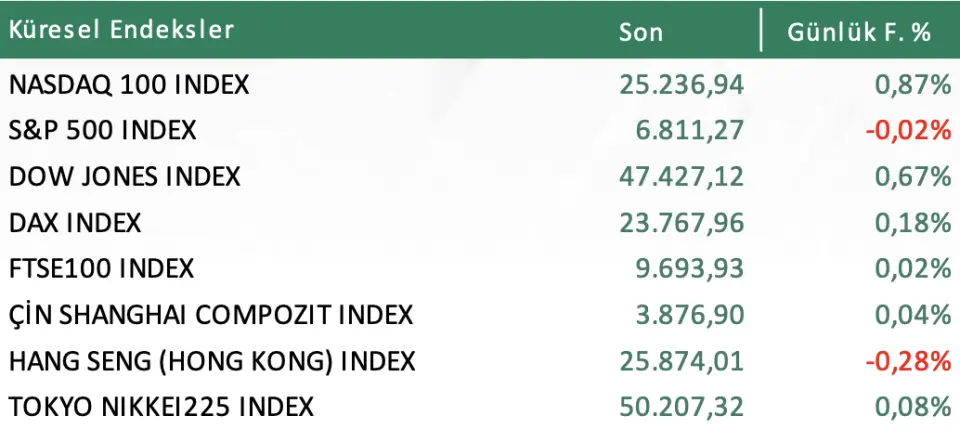Click the Küresel Endeksler column header
960x442 pixels.
121,29
